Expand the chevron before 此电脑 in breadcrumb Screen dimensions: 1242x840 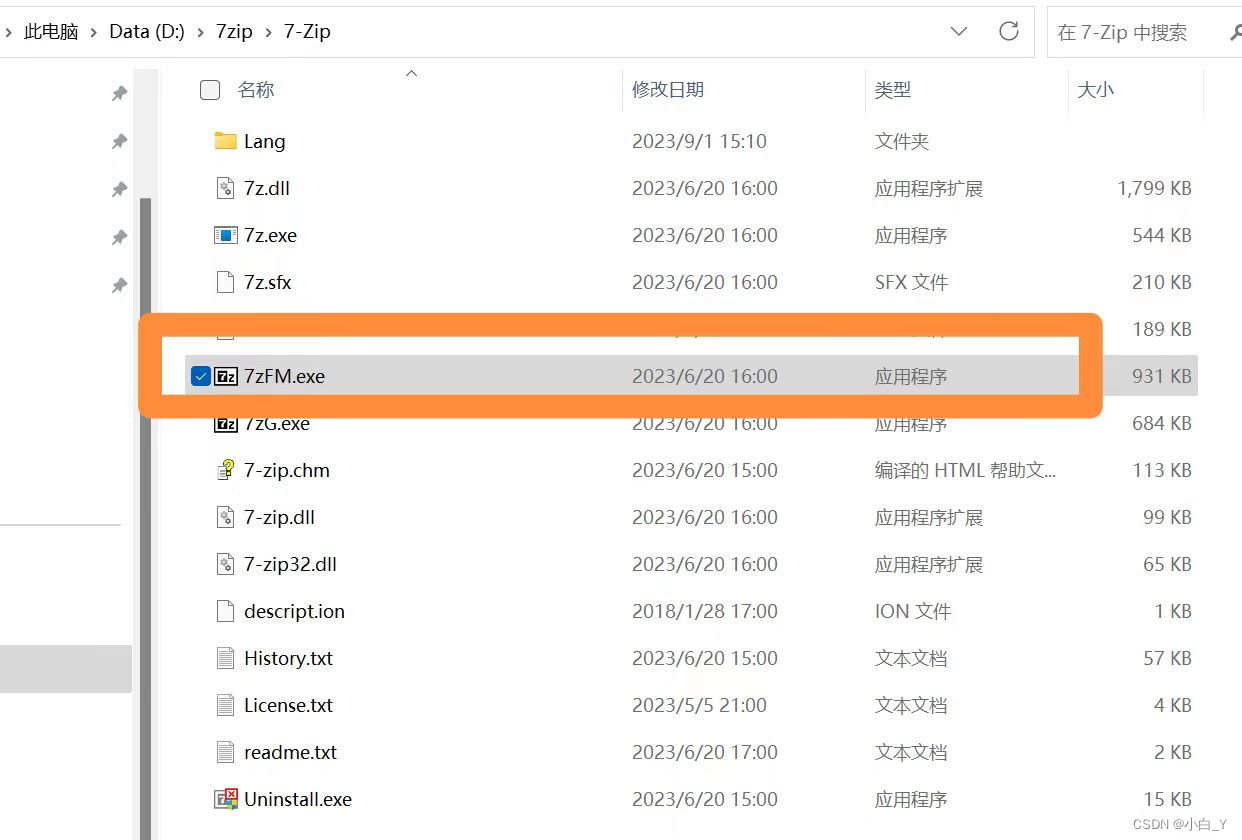[8, 32]
